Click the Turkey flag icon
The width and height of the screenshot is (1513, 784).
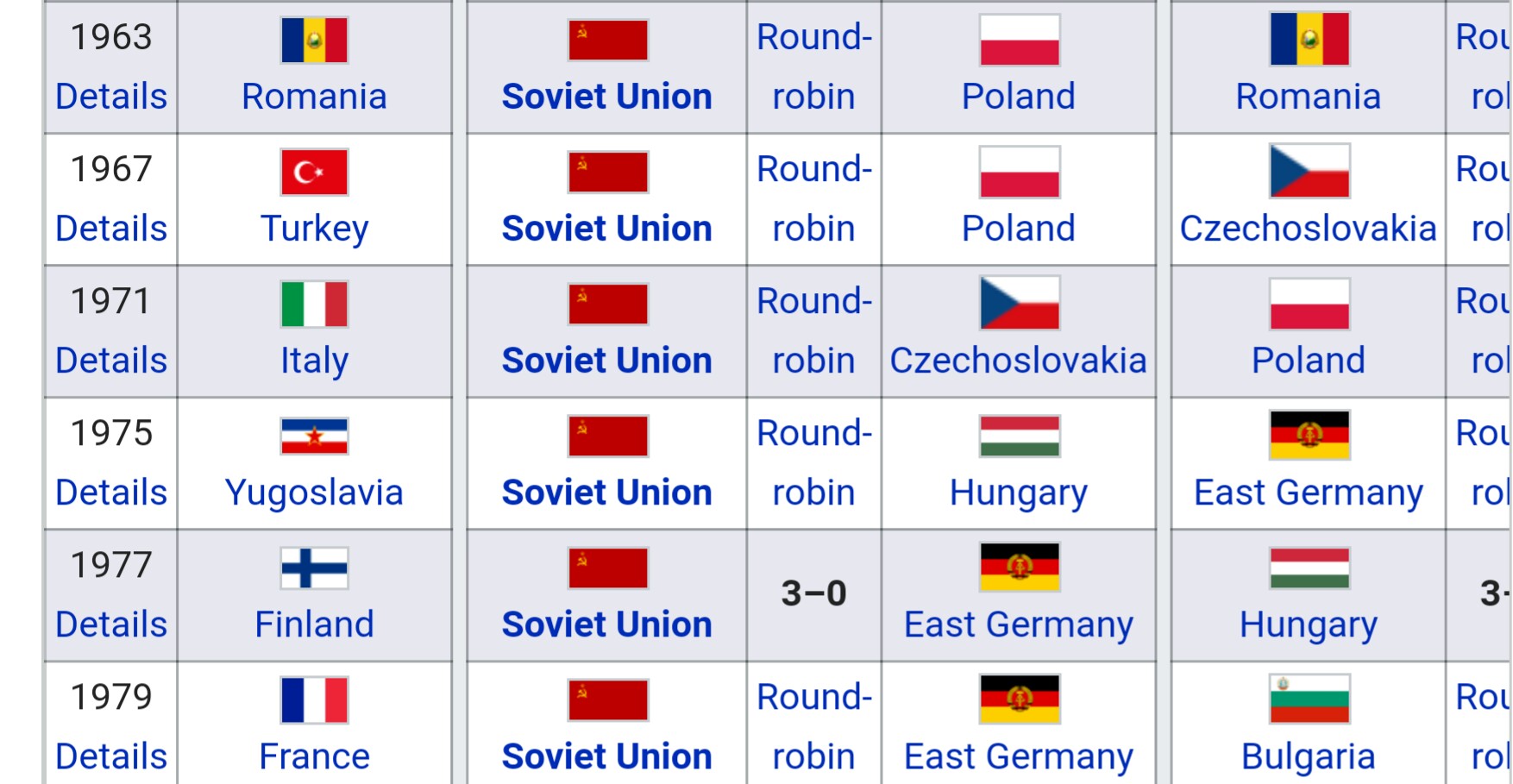coord(314,172)
